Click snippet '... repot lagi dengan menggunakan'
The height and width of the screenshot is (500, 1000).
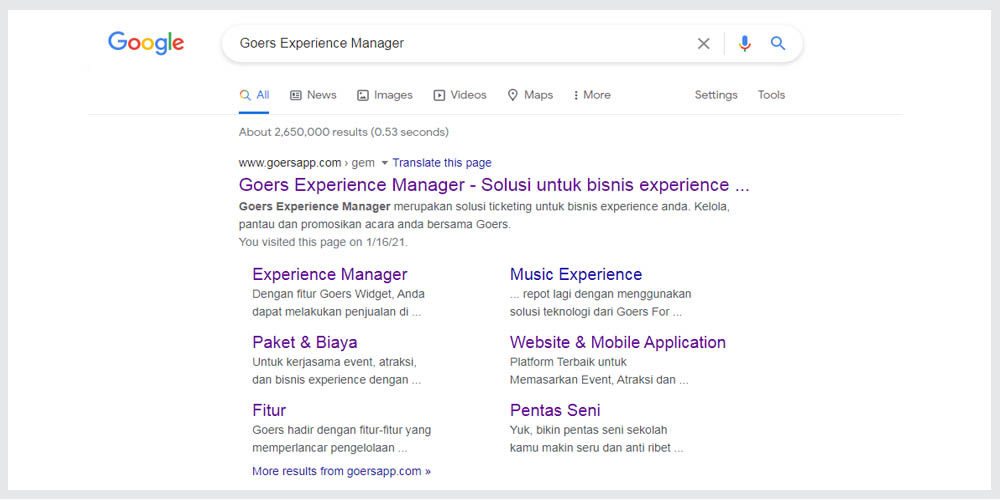coord(601,294)
